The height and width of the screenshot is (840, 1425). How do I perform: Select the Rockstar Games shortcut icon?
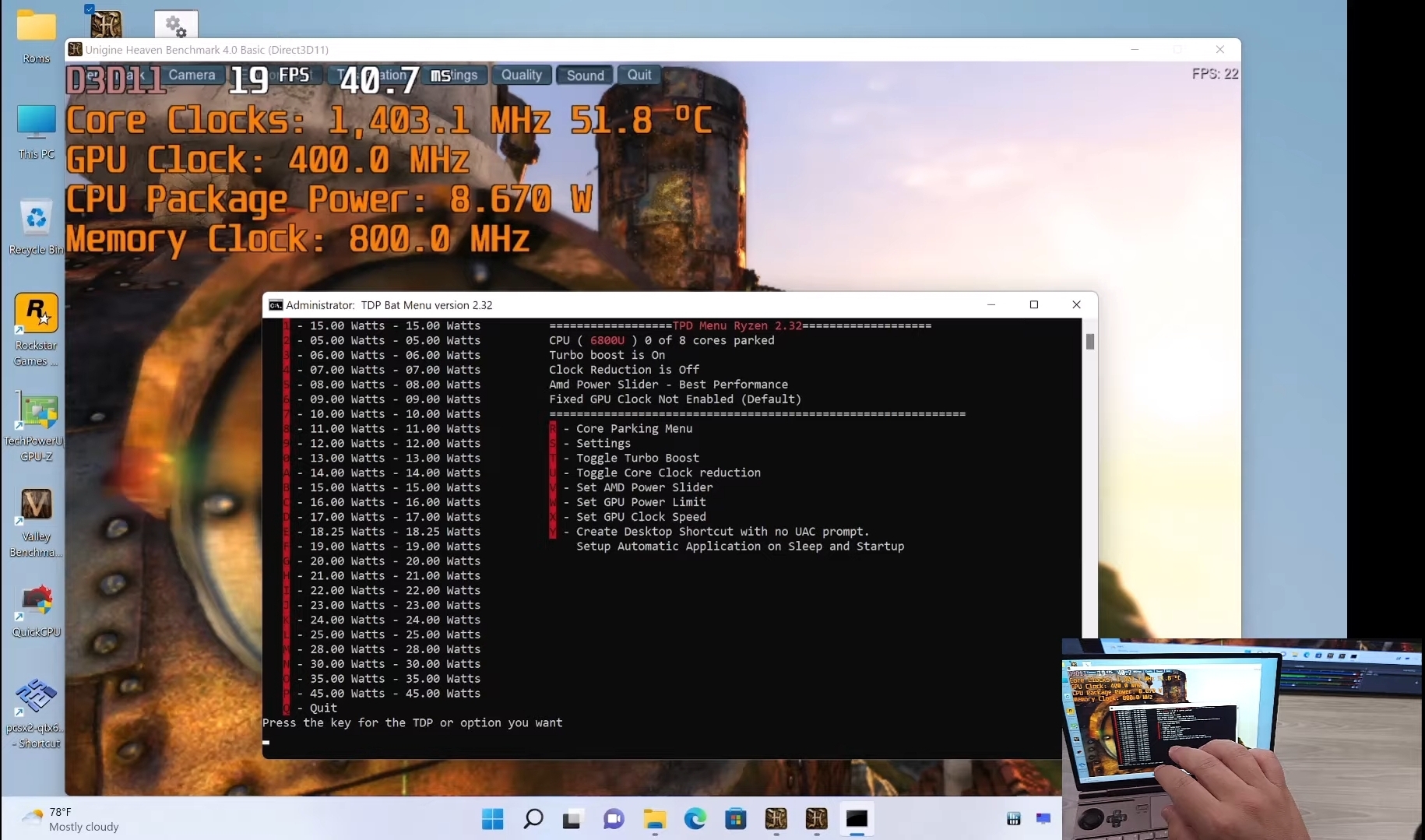36,329
